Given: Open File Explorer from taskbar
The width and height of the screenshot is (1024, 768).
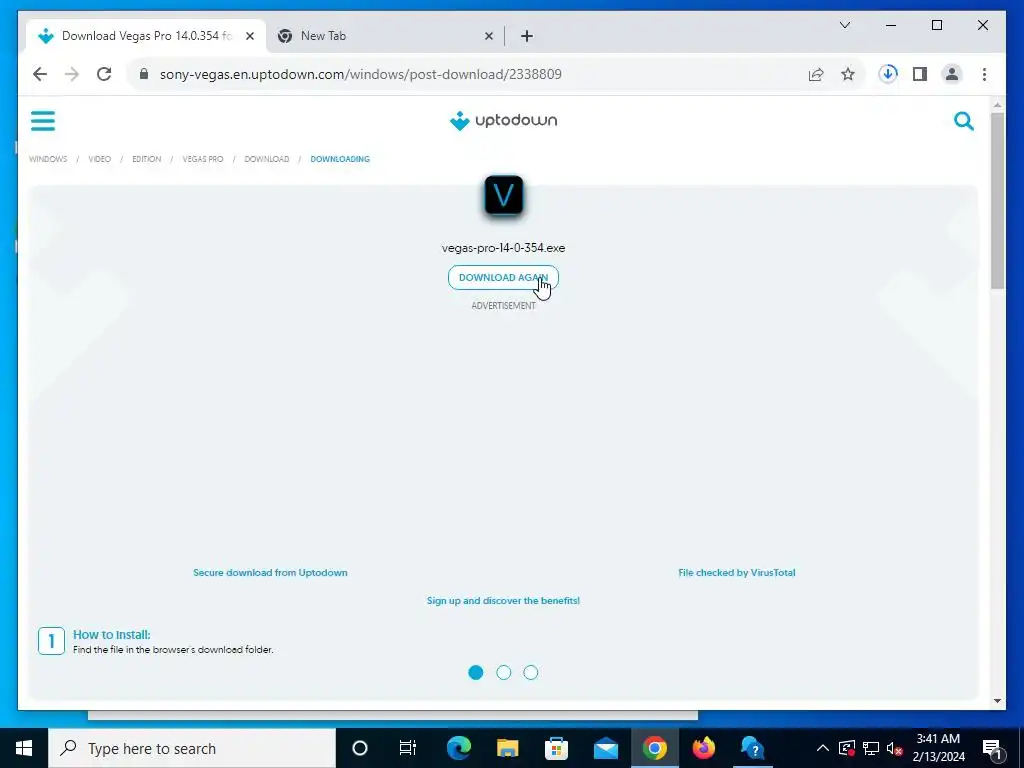Looking at the screenshot, I should [x=507, y=748].
